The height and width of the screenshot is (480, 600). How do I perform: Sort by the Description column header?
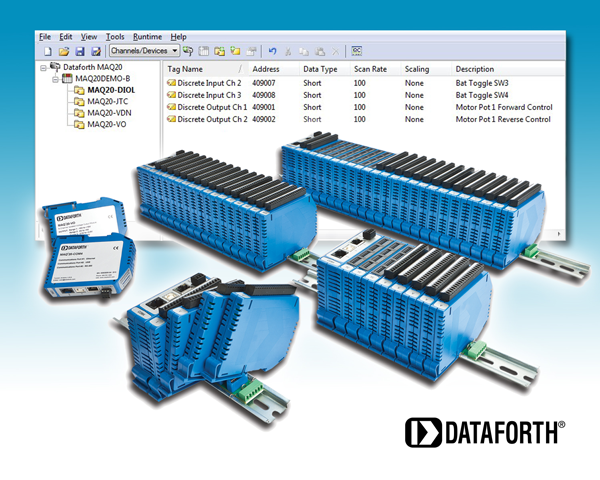[x=508, y=69]
